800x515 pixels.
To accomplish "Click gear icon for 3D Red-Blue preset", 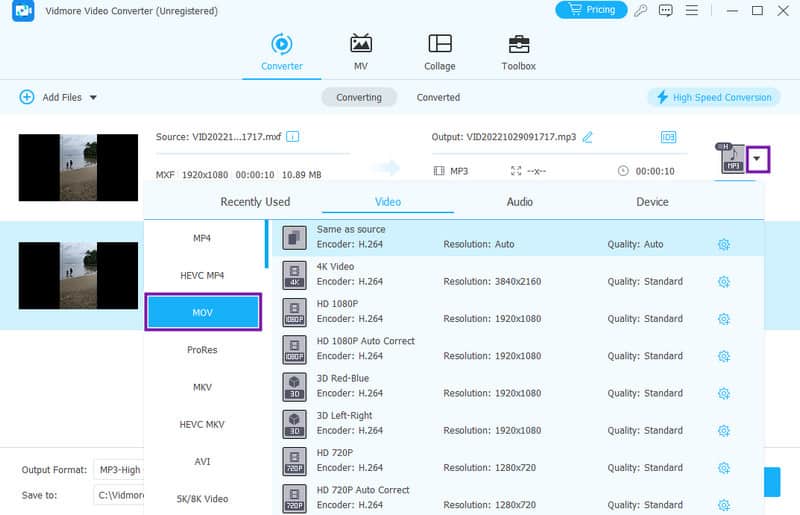I will point(724,393).
